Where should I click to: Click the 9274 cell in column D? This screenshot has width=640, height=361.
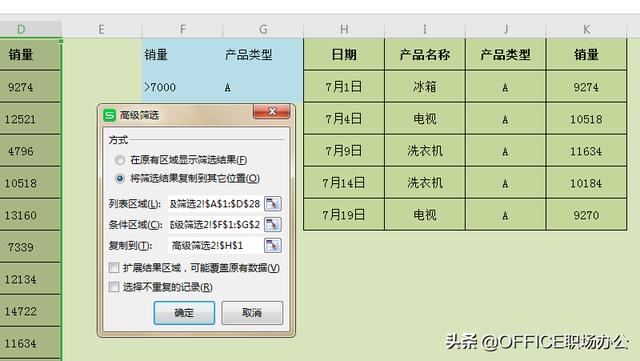point(30,87)
